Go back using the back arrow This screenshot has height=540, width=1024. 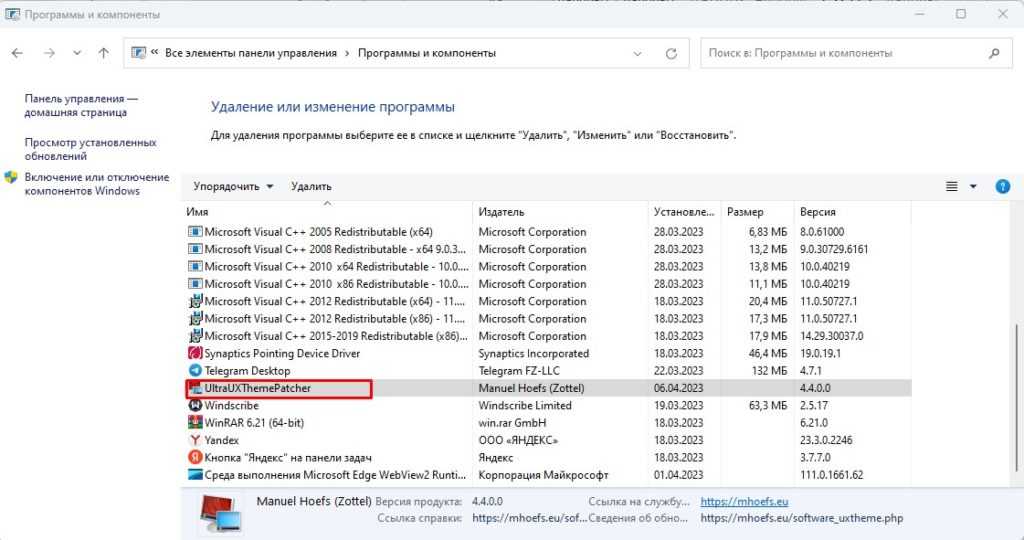click(x=17, y=53)
